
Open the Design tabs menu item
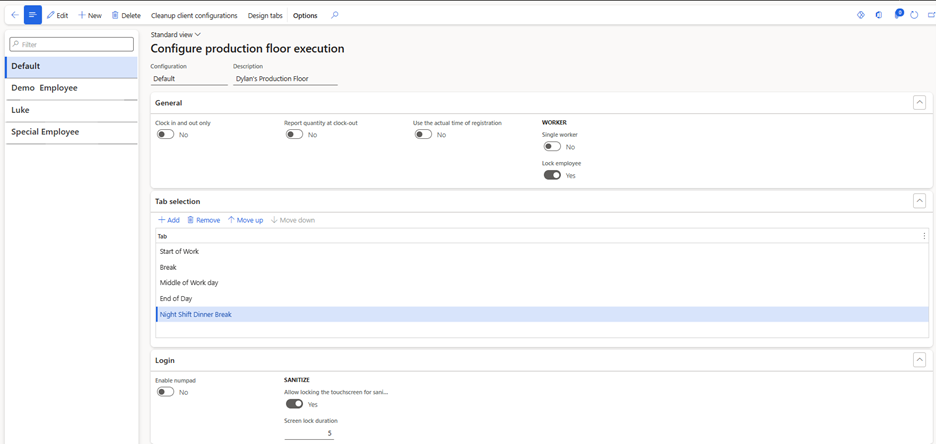(x=265, y=15)
